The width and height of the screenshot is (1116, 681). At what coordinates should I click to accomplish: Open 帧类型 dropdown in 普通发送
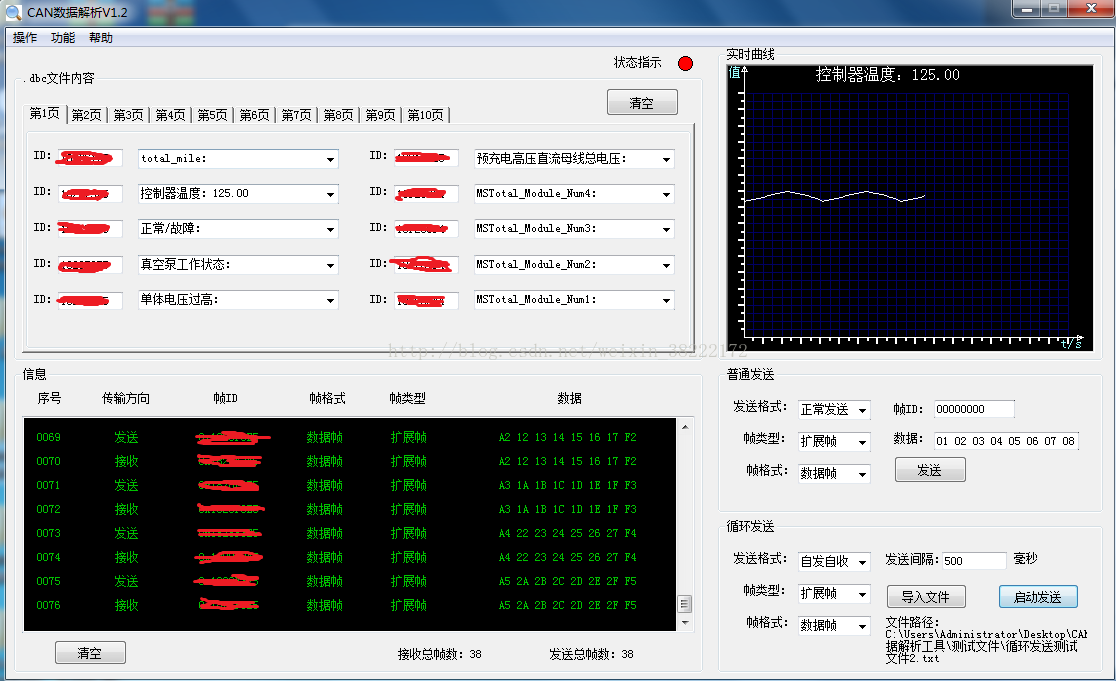(x=834, y=442)
